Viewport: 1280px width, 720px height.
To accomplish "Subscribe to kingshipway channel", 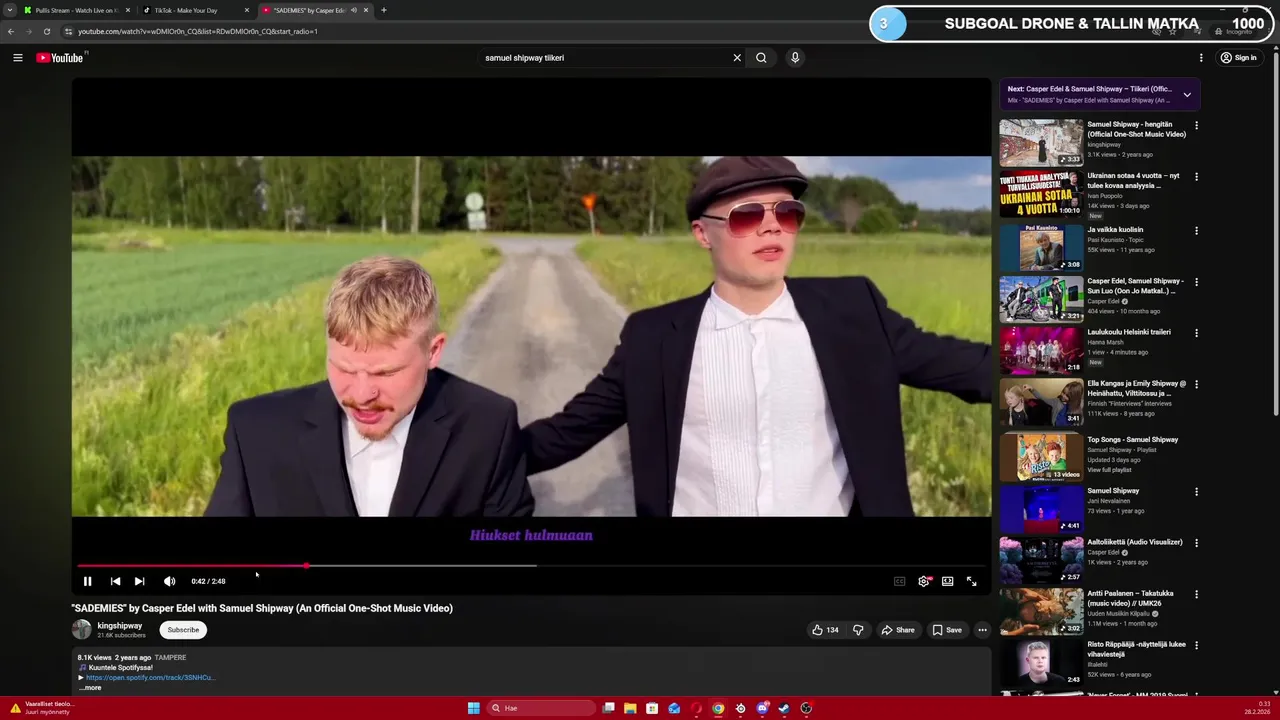I will pyautogui.click(x=183, y=630).
